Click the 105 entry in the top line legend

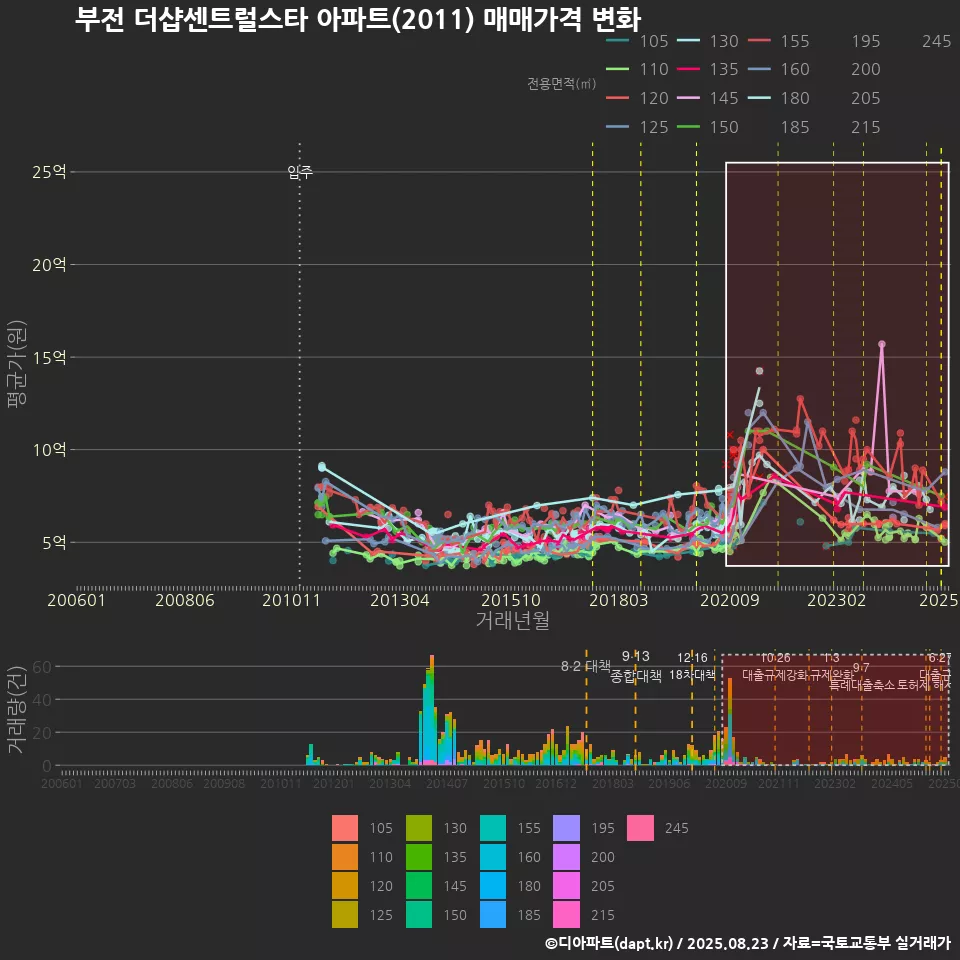pos(637,41)
